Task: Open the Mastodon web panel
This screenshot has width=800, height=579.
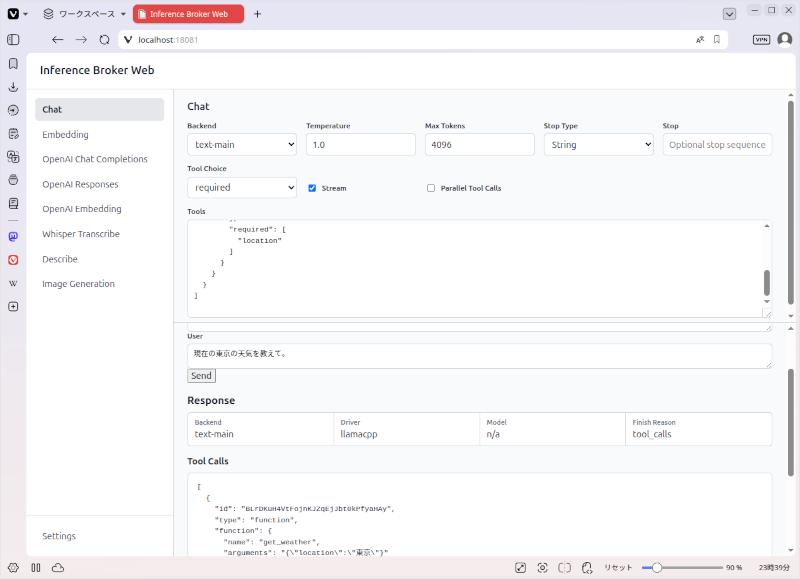Action: 13,236
